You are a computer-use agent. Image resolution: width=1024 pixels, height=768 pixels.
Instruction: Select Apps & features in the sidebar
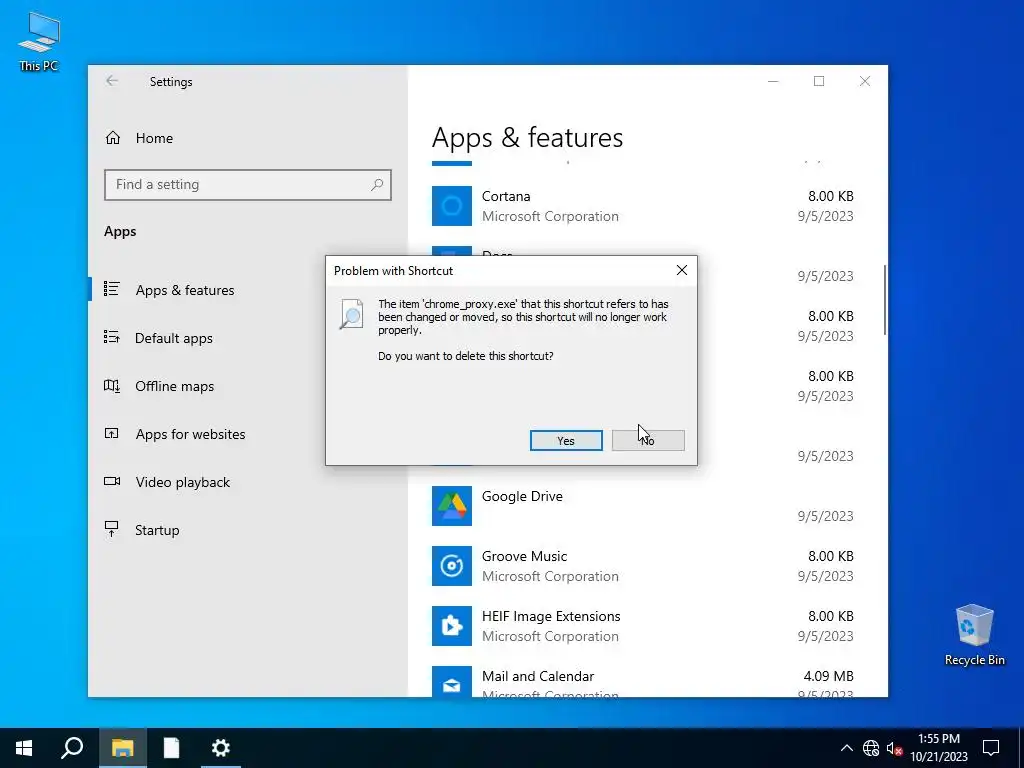pyautogui.click(x=185, y=290)
